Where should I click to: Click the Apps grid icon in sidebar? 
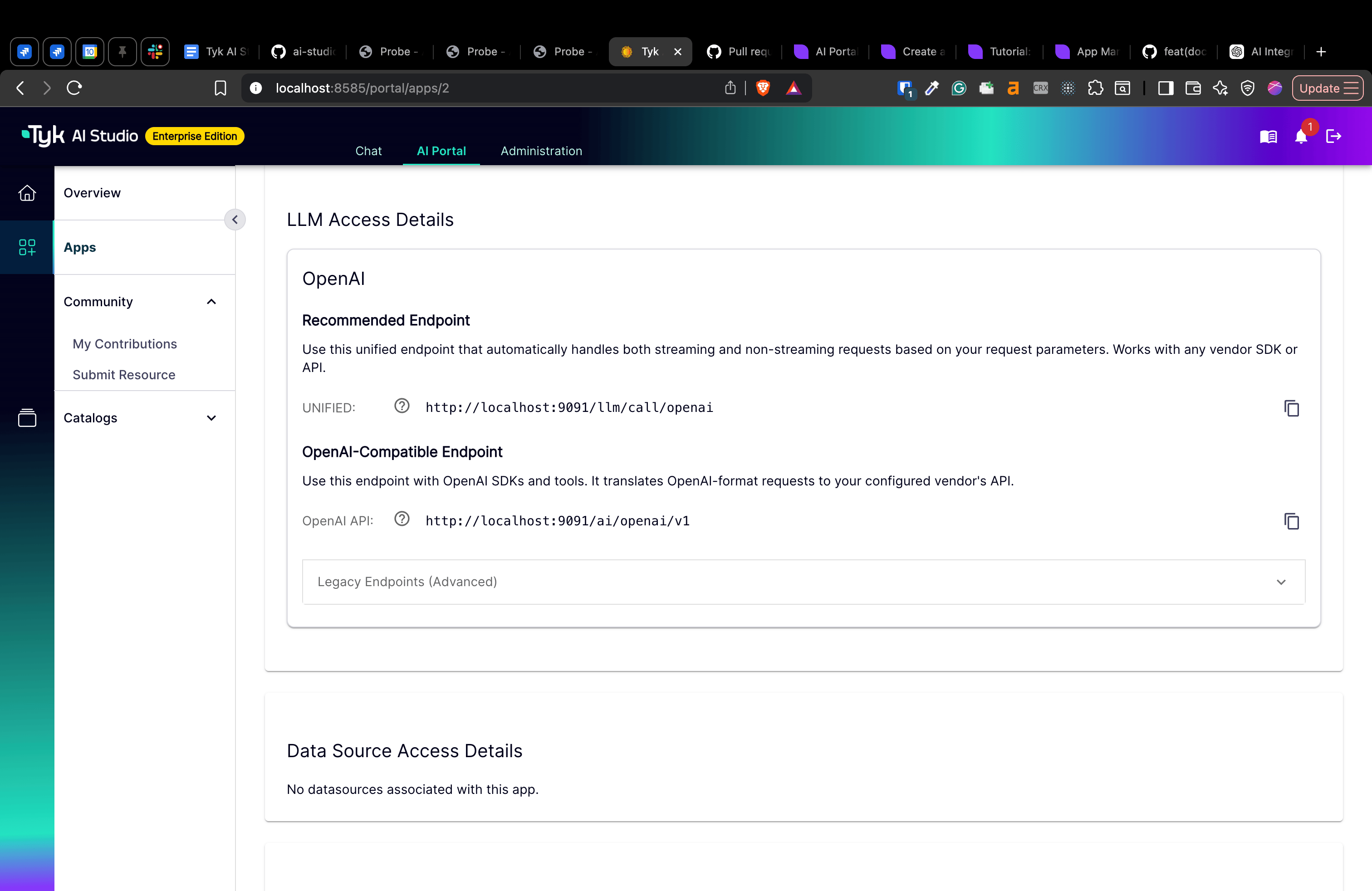point(27,247)
